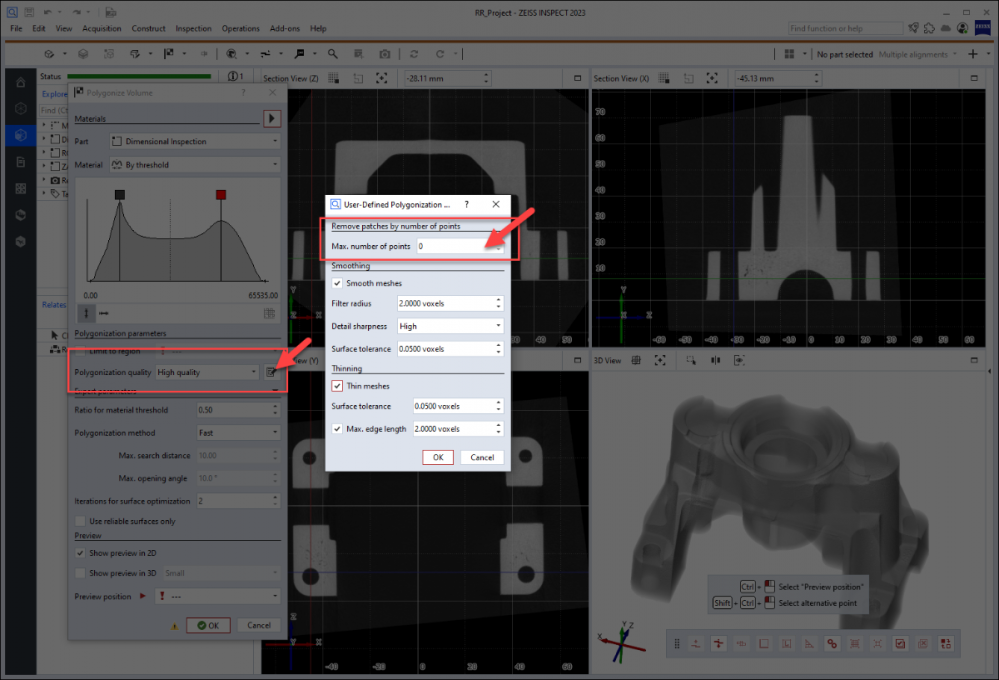The width and height of the screenshot is (999, 680).
Task: Toggle the Thin meshes checkbox
Action: [x=337, y=386]
